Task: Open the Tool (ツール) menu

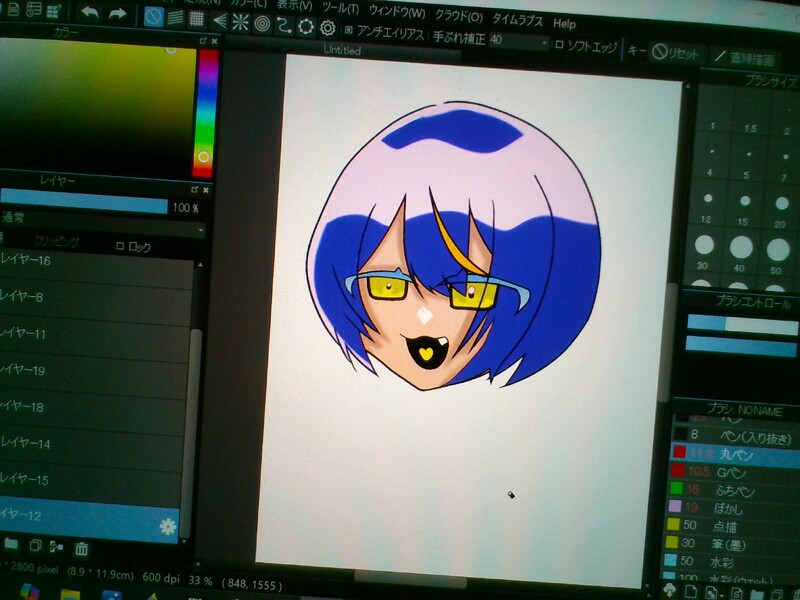Action: point(340,8)
